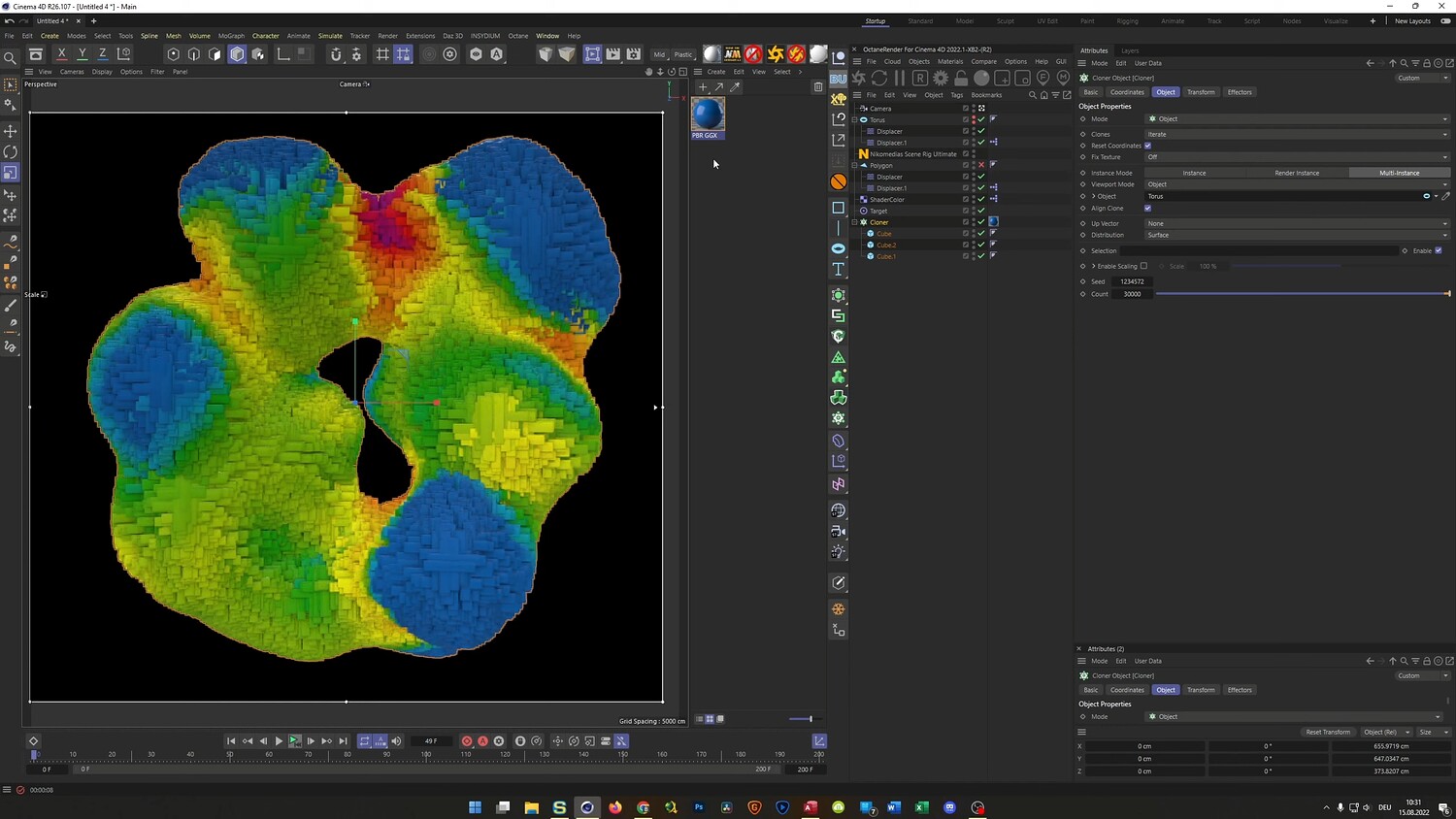This screenshot has width=1456, height=819.
Task: Go to the start of the animation
Action: click(x=231, y=741)
